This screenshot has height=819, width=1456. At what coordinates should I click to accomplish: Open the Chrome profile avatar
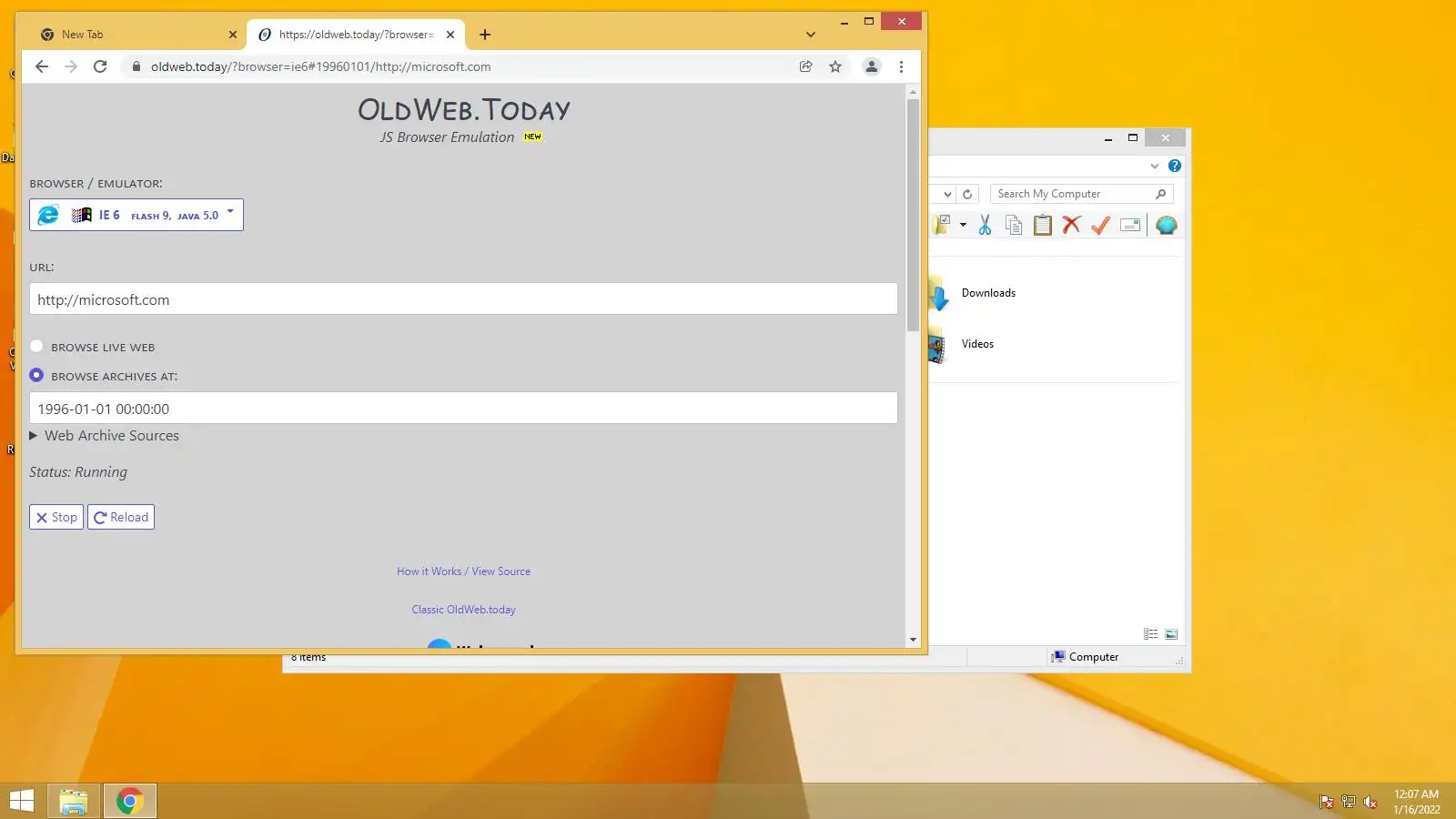click(871, 66)
